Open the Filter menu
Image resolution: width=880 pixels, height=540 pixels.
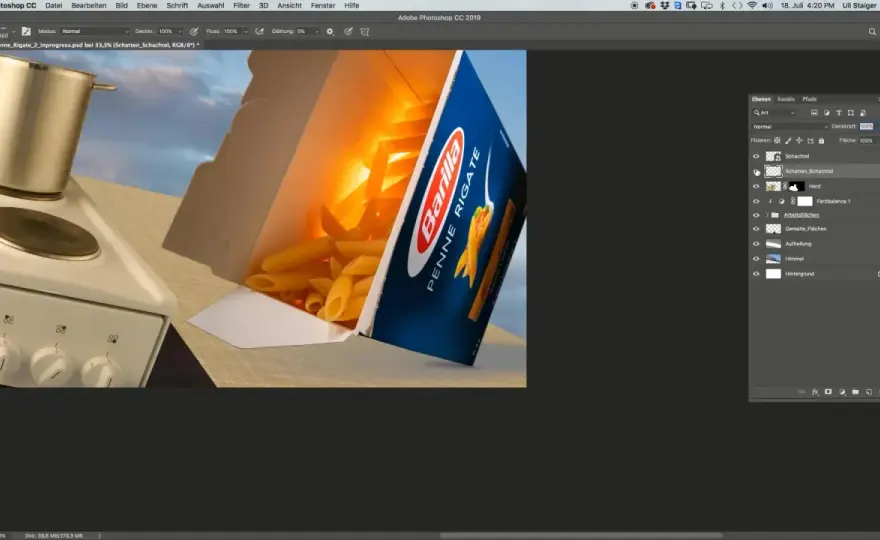(x=241, y=5)
